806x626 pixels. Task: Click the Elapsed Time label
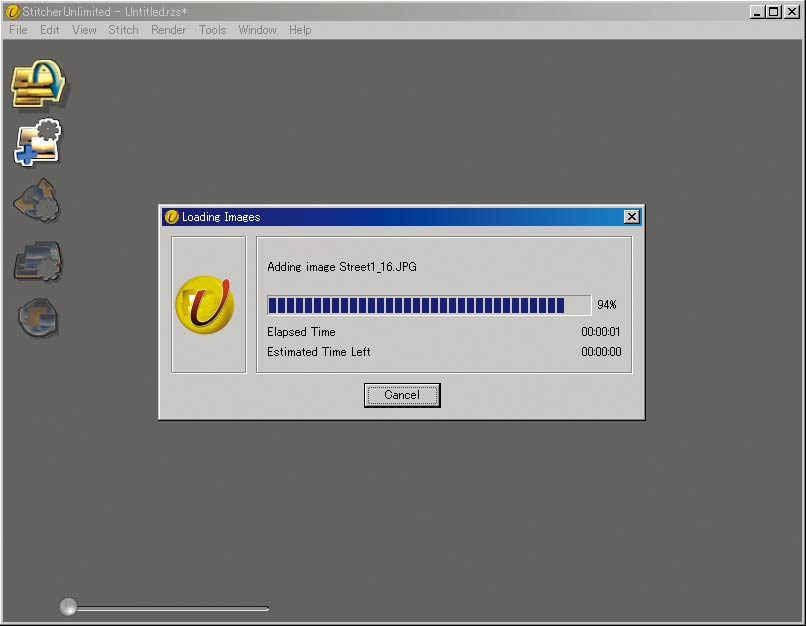click(x=301, y=332)
